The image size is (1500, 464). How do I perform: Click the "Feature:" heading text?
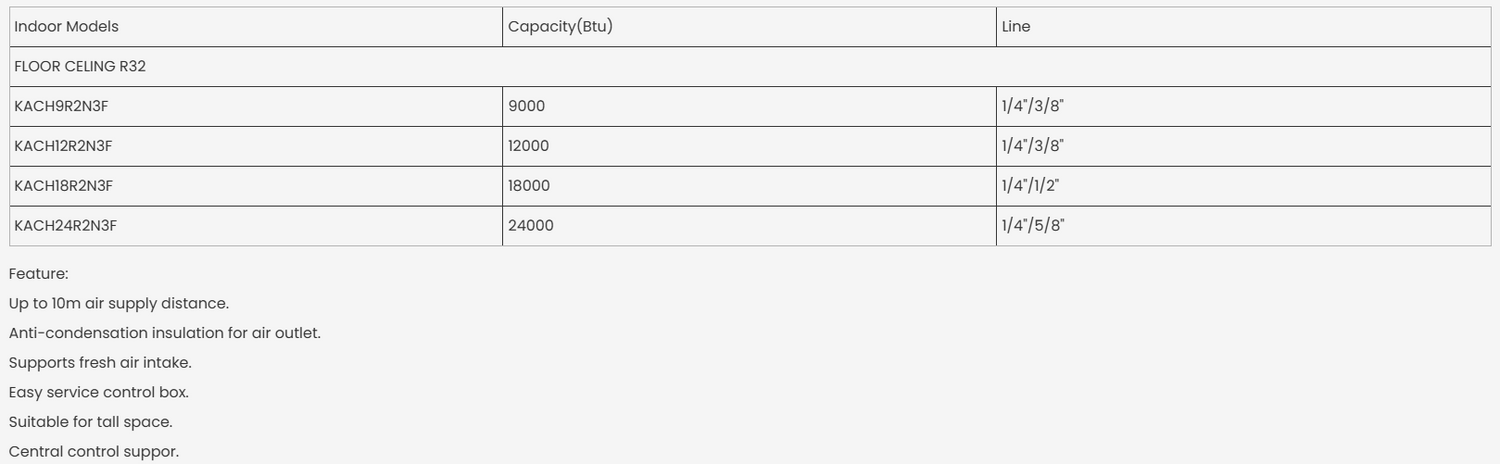point(38,274)
